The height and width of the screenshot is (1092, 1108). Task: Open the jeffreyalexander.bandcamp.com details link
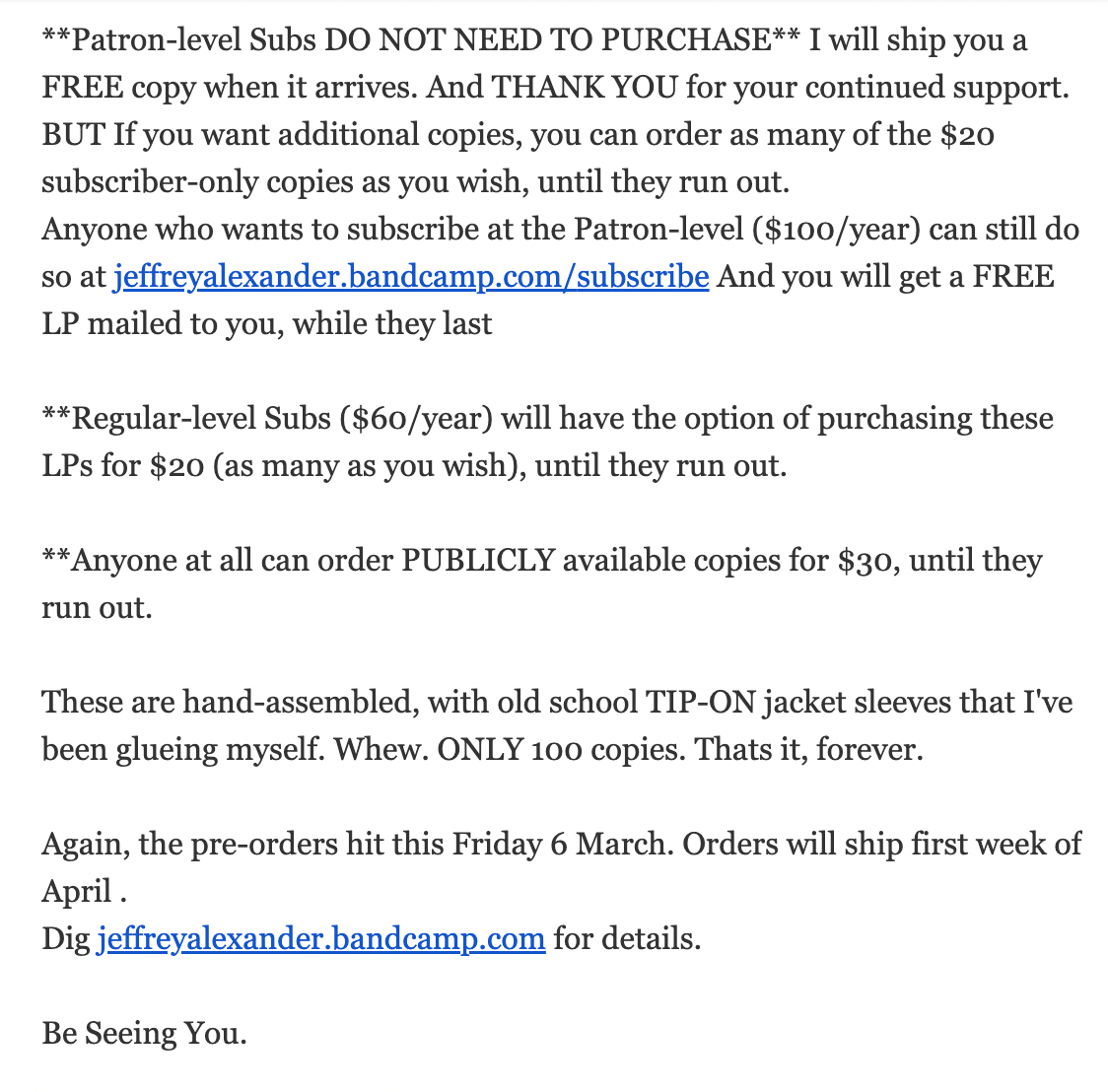[x=321, y=939]
